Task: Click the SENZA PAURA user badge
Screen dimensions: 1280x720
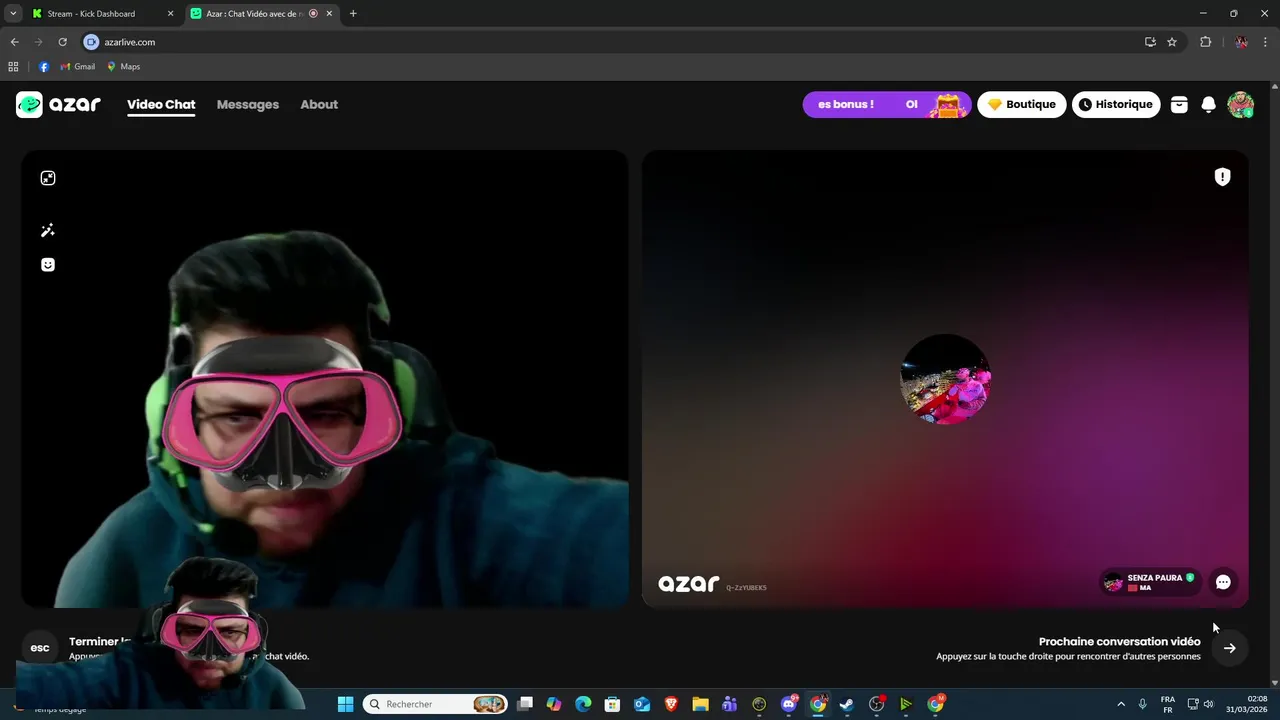Action: pyautogui.click(x=1150, y=582)
